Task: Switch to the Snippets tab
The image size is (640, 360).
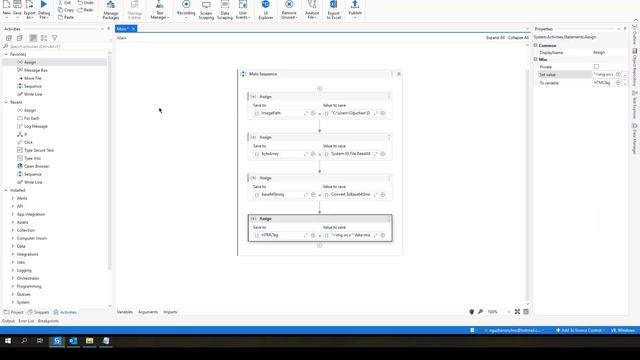Action: click(x=38, y=312)
